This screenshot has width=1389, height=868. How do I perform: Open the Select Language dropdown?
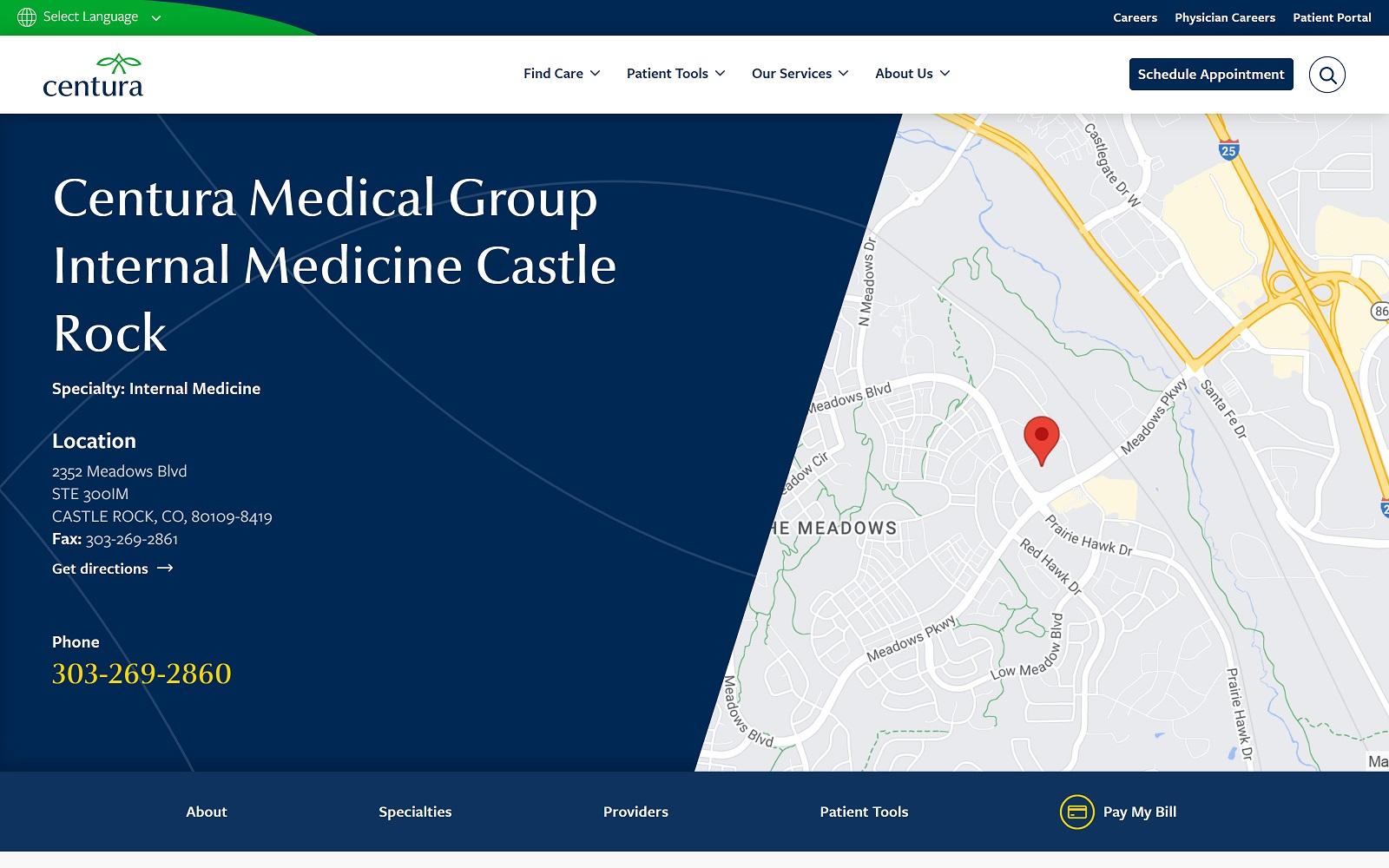90,17
